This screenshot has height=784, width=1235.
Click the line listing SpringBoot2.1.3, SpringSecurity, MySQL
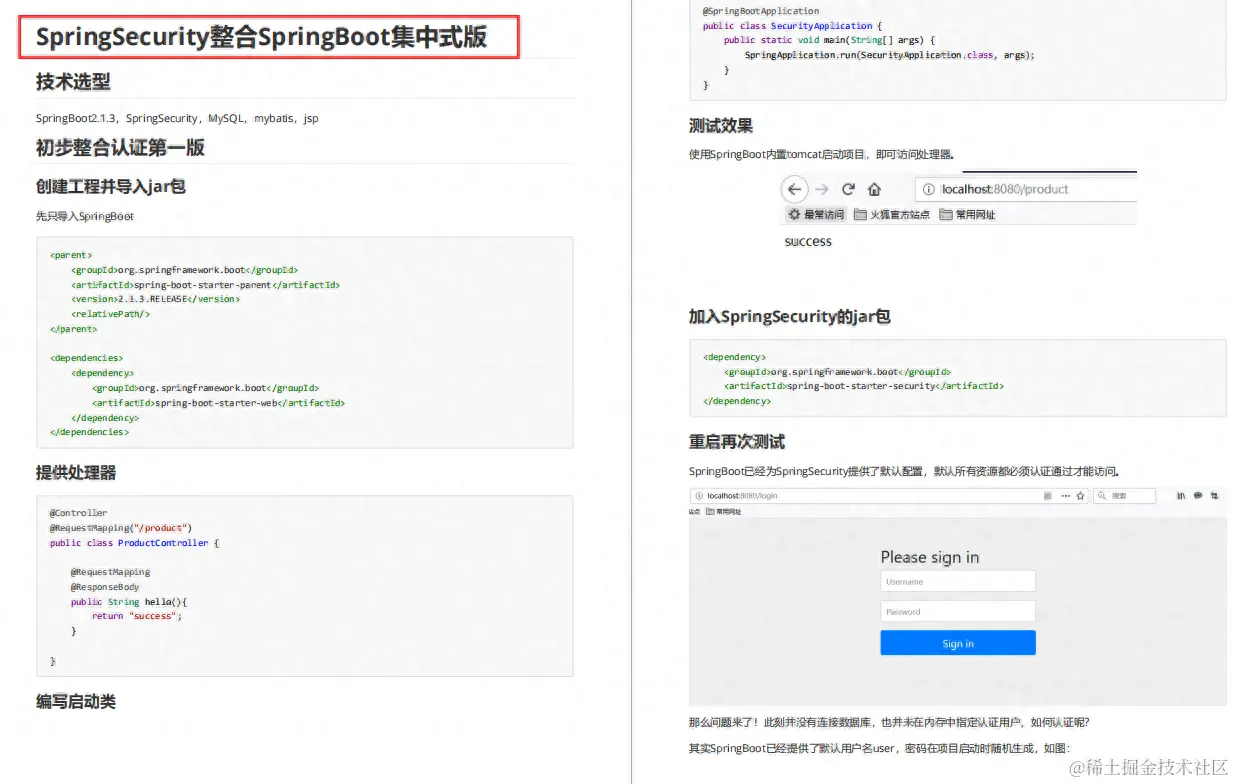pos(177,118)
